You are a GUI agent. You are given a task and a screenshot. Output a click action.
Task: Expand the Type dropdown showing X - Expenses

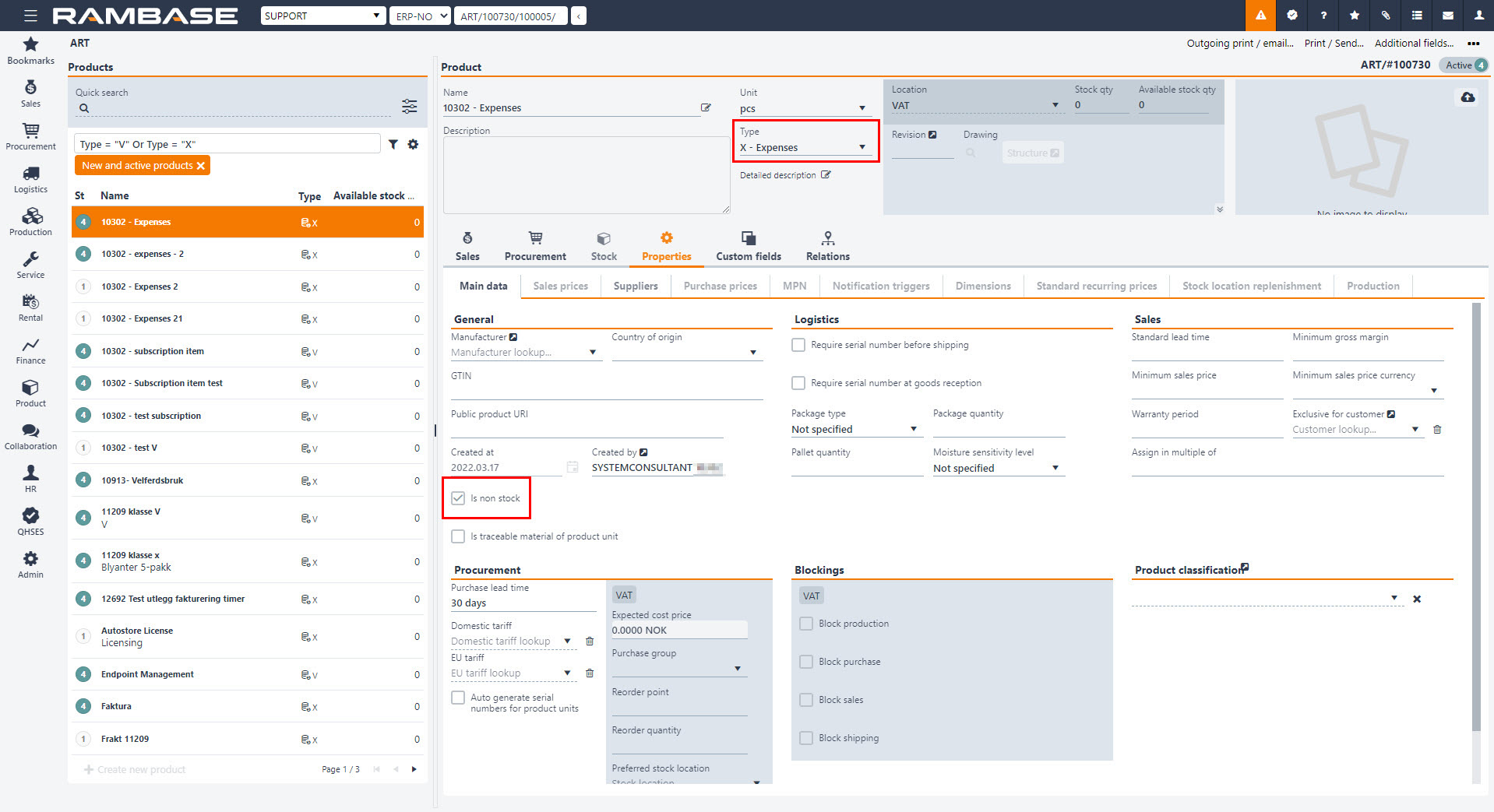tap(862, 147)
